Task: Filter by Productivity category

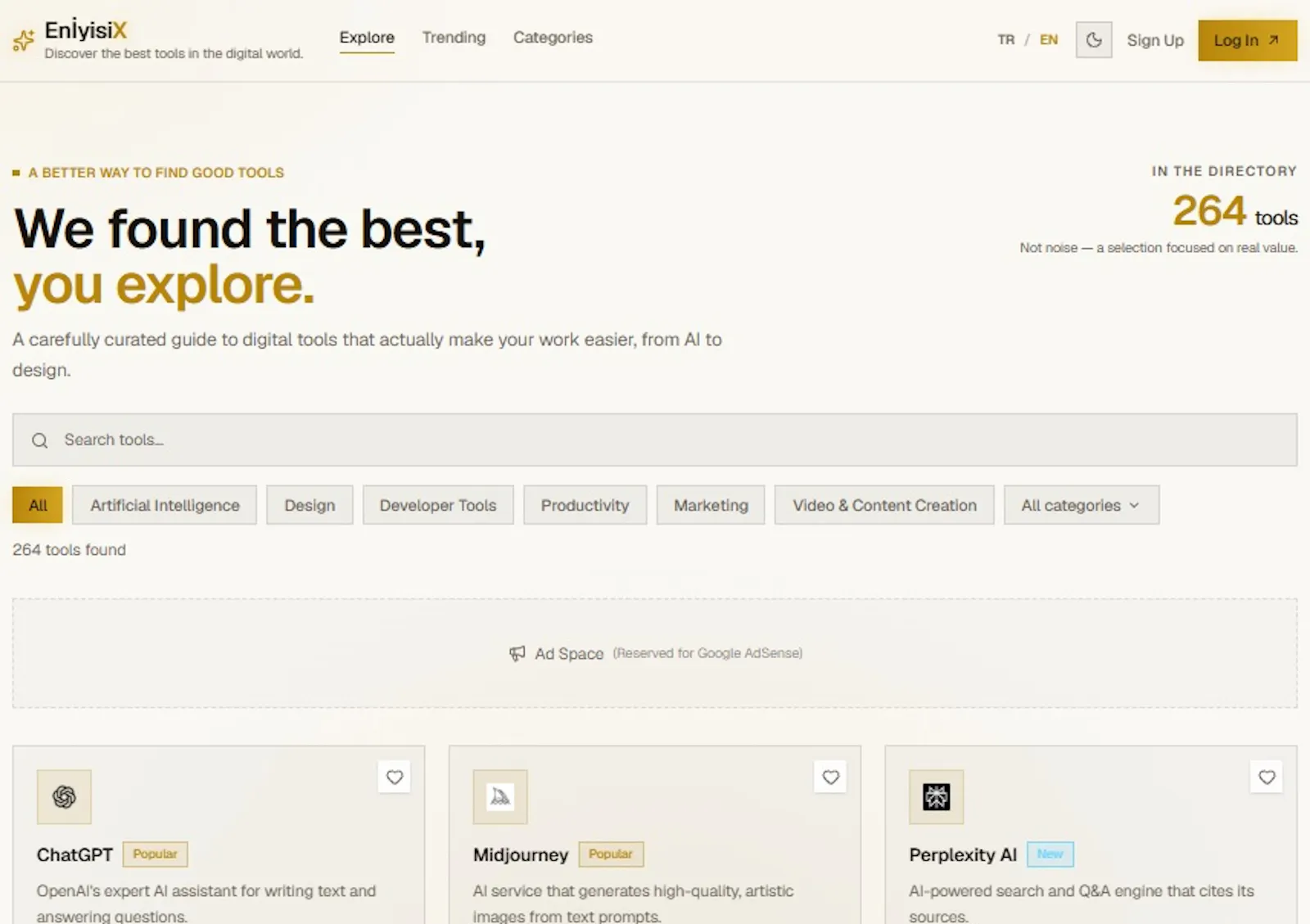Action: (585, 505)
